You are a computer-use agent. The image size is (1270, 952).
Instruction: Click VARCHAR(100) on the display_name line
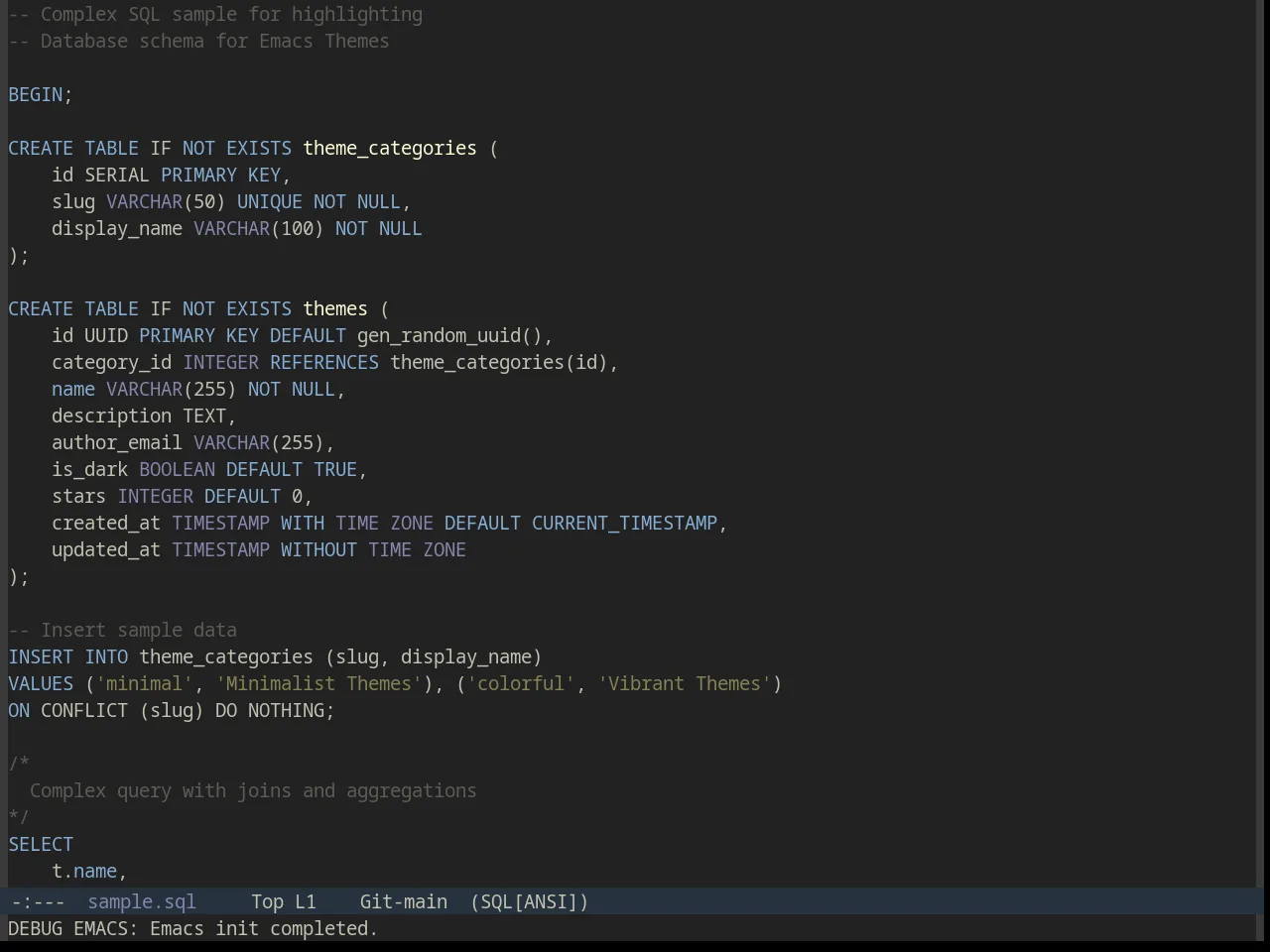[x=259, y=229]
